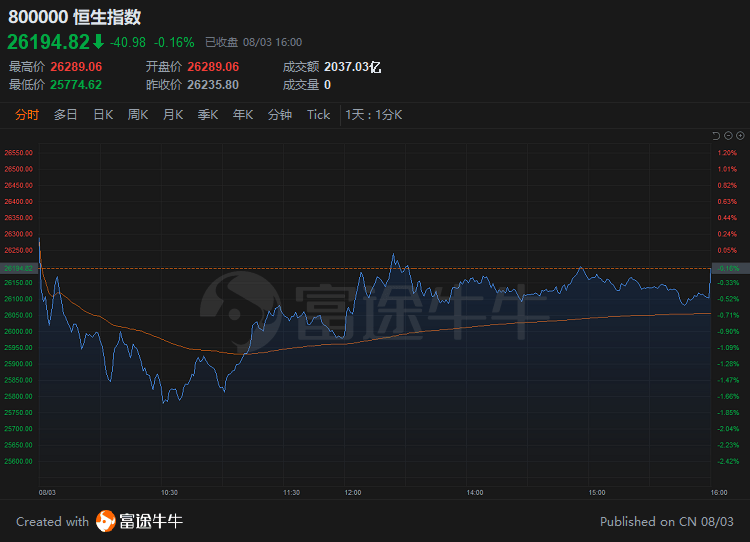Click the Futu logo icon in the footer
Viewport: 750px width, 542px height.
tap(106, 521)
